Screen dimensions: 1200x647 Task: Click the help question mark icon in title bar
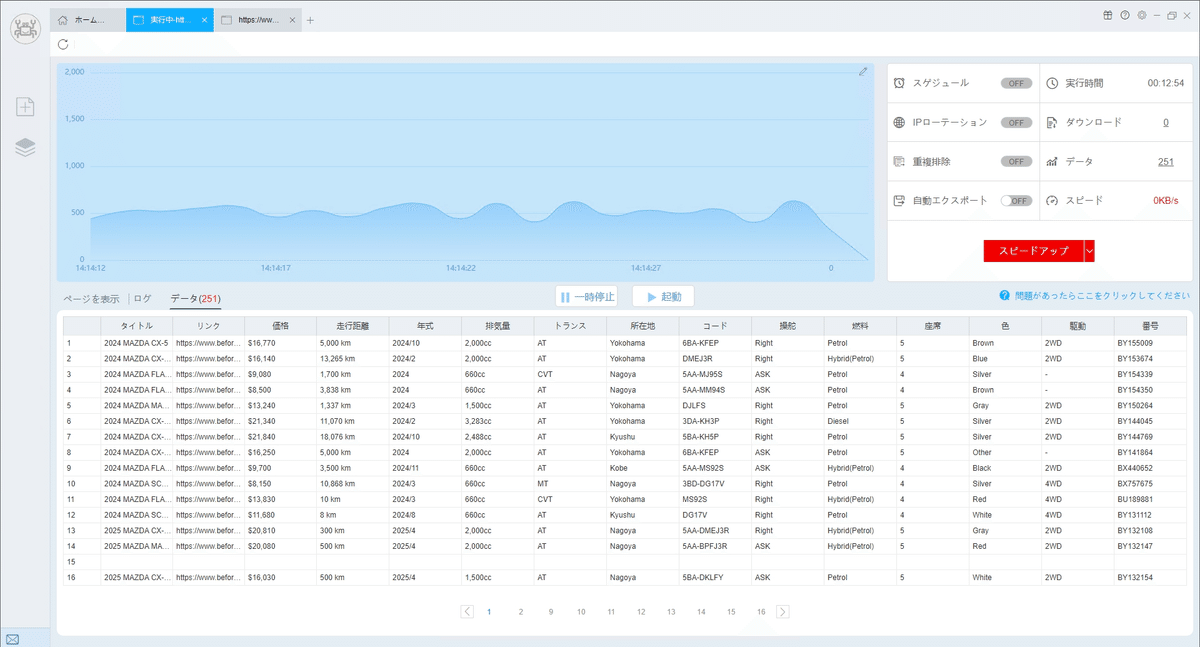(x=1125, y=15)
